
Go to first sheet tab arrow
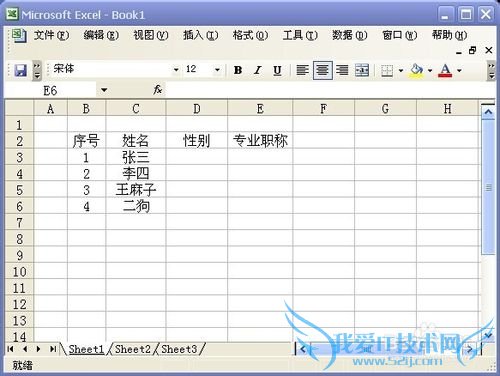click(x=10, y=349)
